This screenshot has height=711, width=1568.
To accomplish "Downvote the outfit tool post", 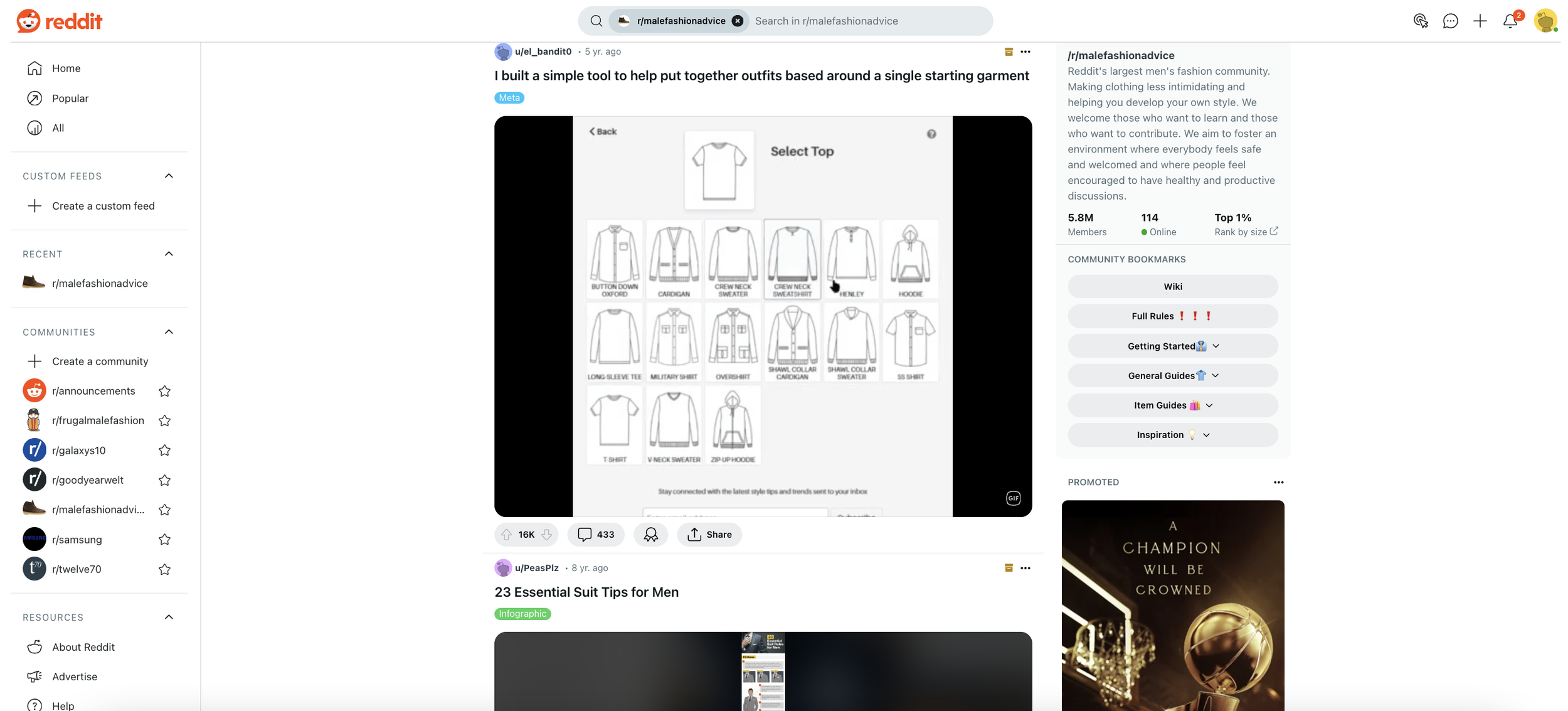I will pos(547,535).
